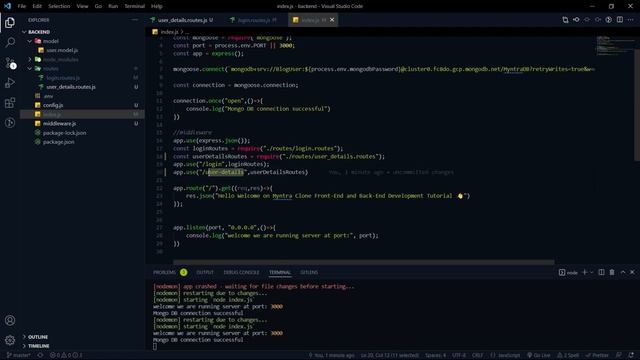Image resolution: width=640 pixels, height=360 pixels.
Task: Click the editor horizontal scrollbar
Action: coord(364,262)
